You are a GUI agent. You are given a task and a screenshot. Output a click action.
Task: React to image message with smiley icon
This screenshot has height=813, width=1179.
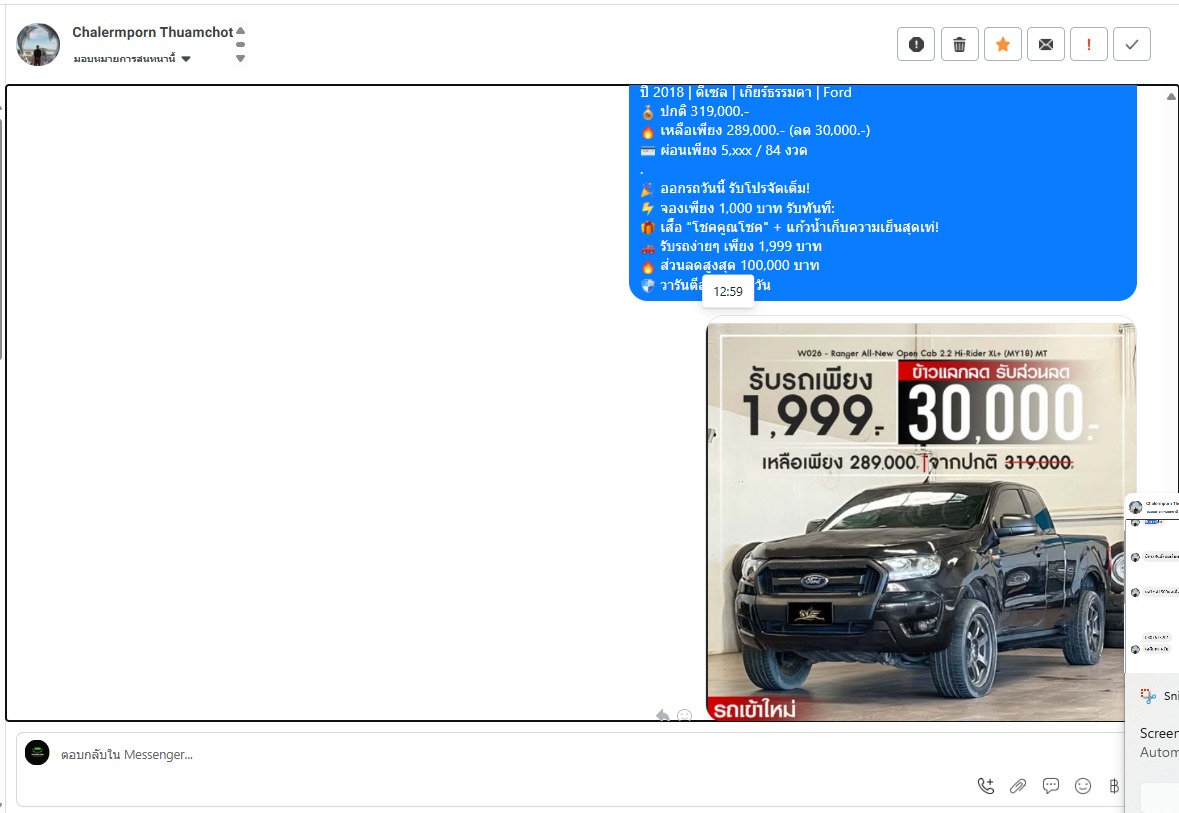(x=684, y=715)
